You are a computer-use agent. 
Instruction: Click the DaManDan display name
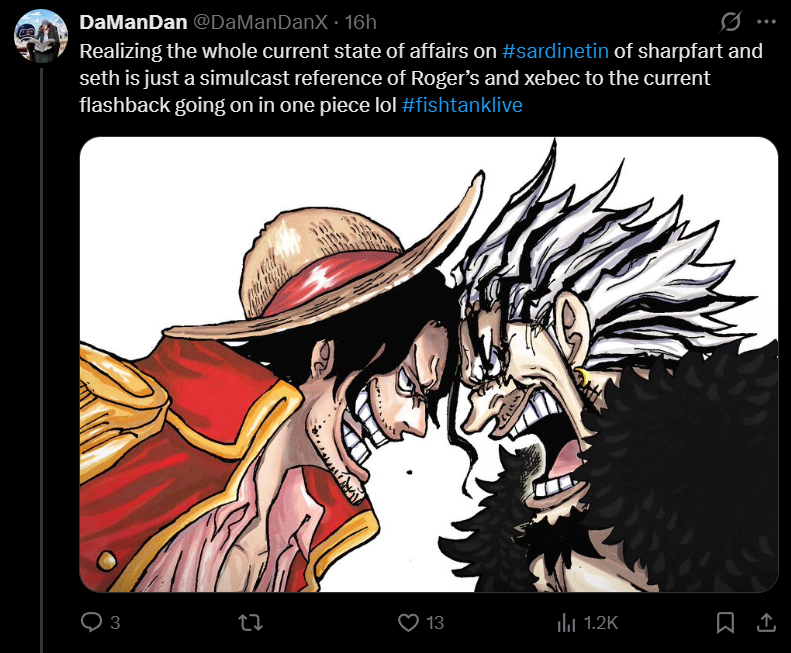(133, 22)
